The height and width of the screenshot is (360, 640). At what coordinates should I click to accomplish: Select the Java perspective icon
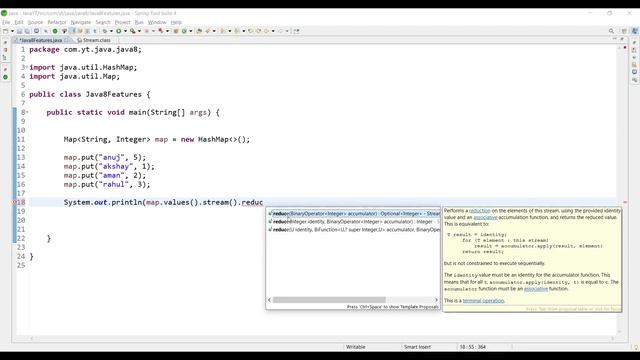pos(635,31)
